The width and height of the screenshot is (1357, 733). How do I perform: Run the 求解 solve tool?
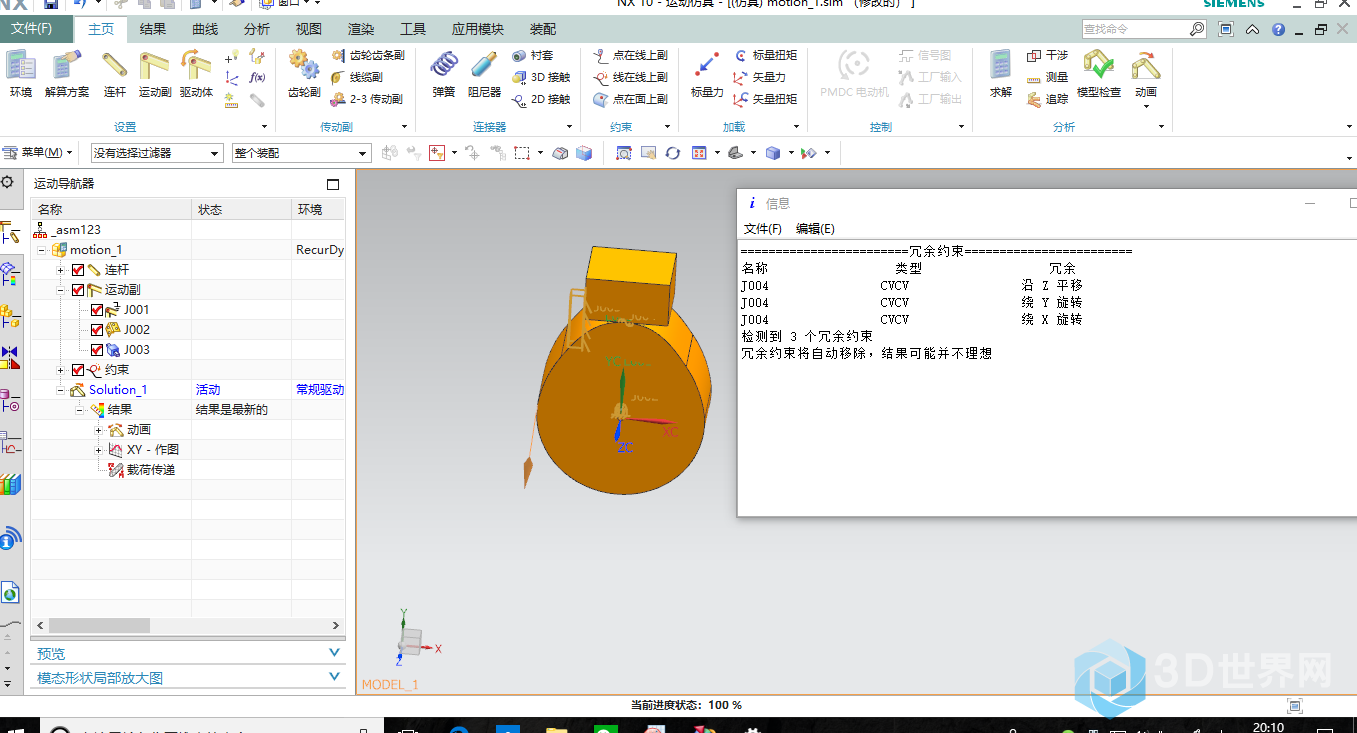click(x=1001, y=74)
